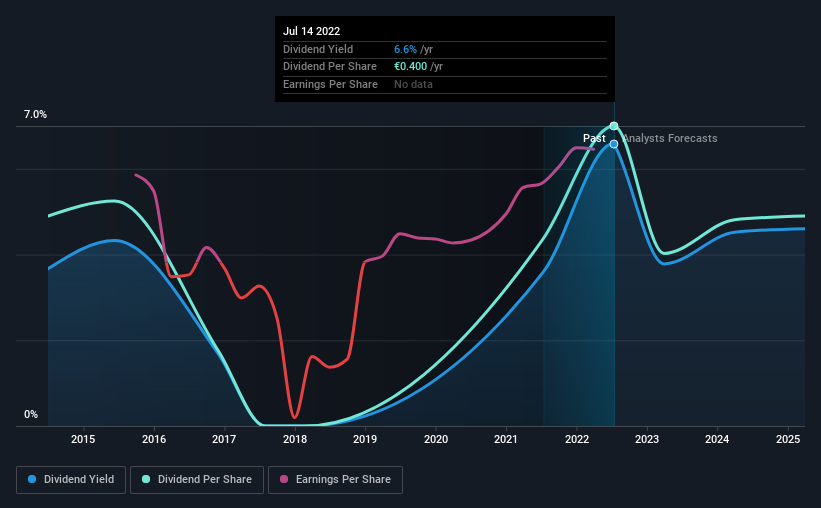This screenshot has height=508, width=821.
Task: Click the Past label on chart
Action: (x=594, y=138)
